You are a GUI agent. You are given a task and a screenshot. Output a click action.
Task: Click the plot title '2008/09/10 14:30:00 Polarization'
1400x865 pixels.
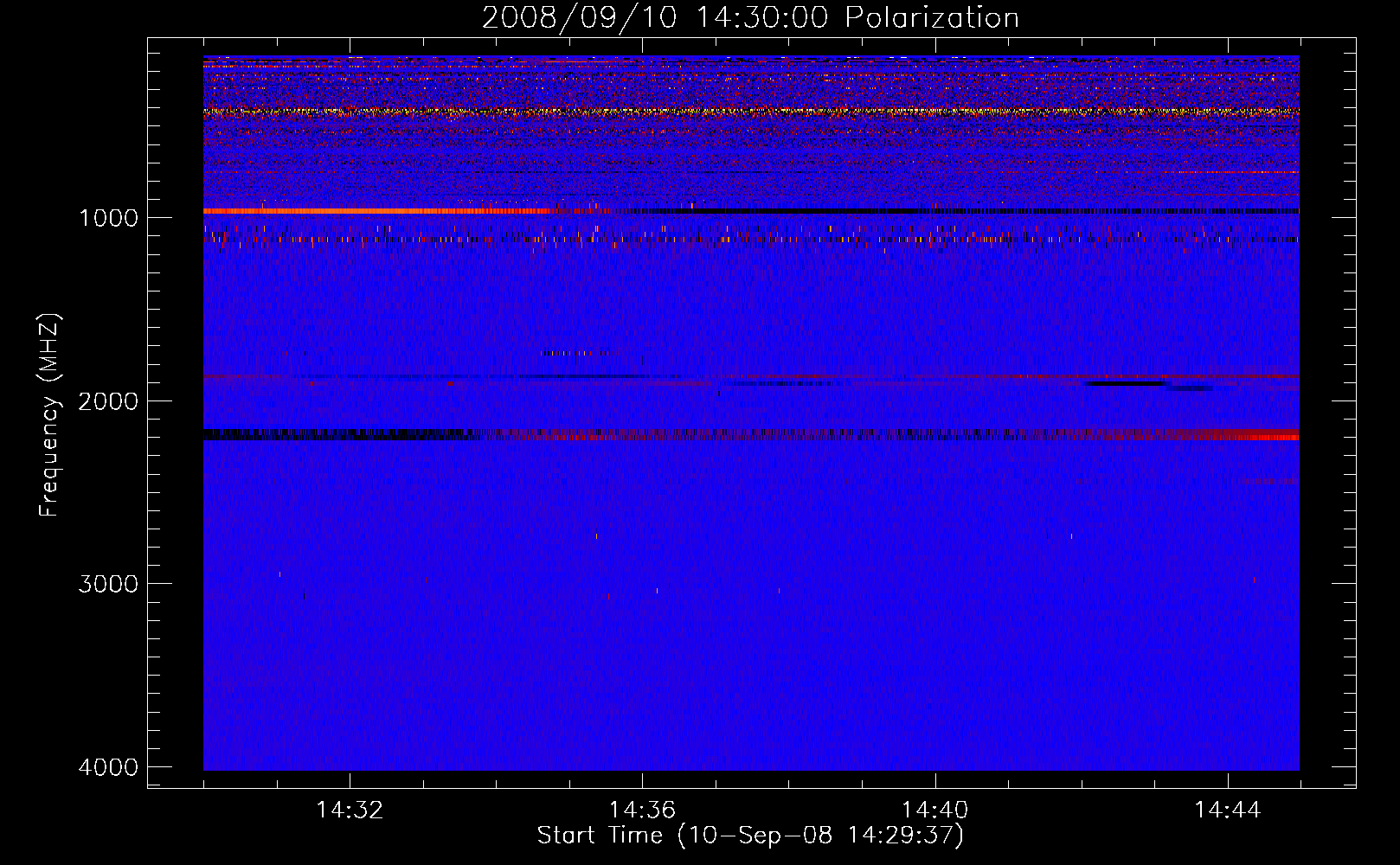pyautogui.click(x=750, y=17)
